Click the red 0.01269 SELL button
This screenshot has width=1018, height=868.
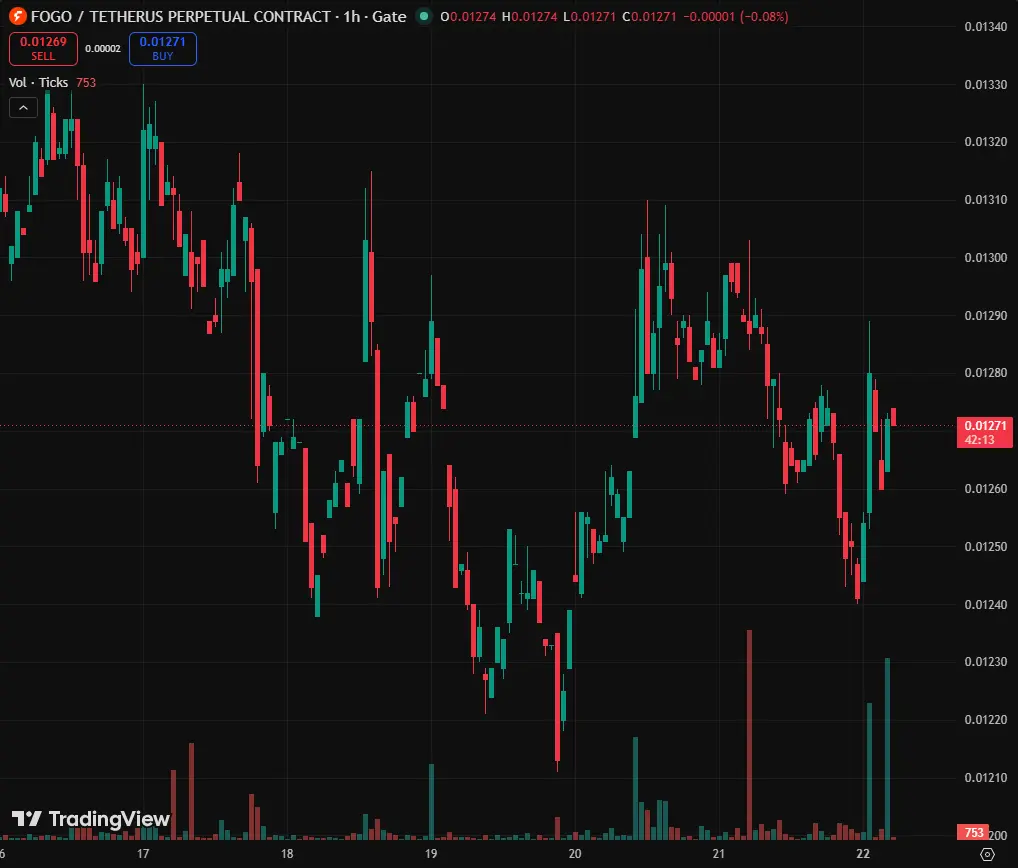coord(43,49)
